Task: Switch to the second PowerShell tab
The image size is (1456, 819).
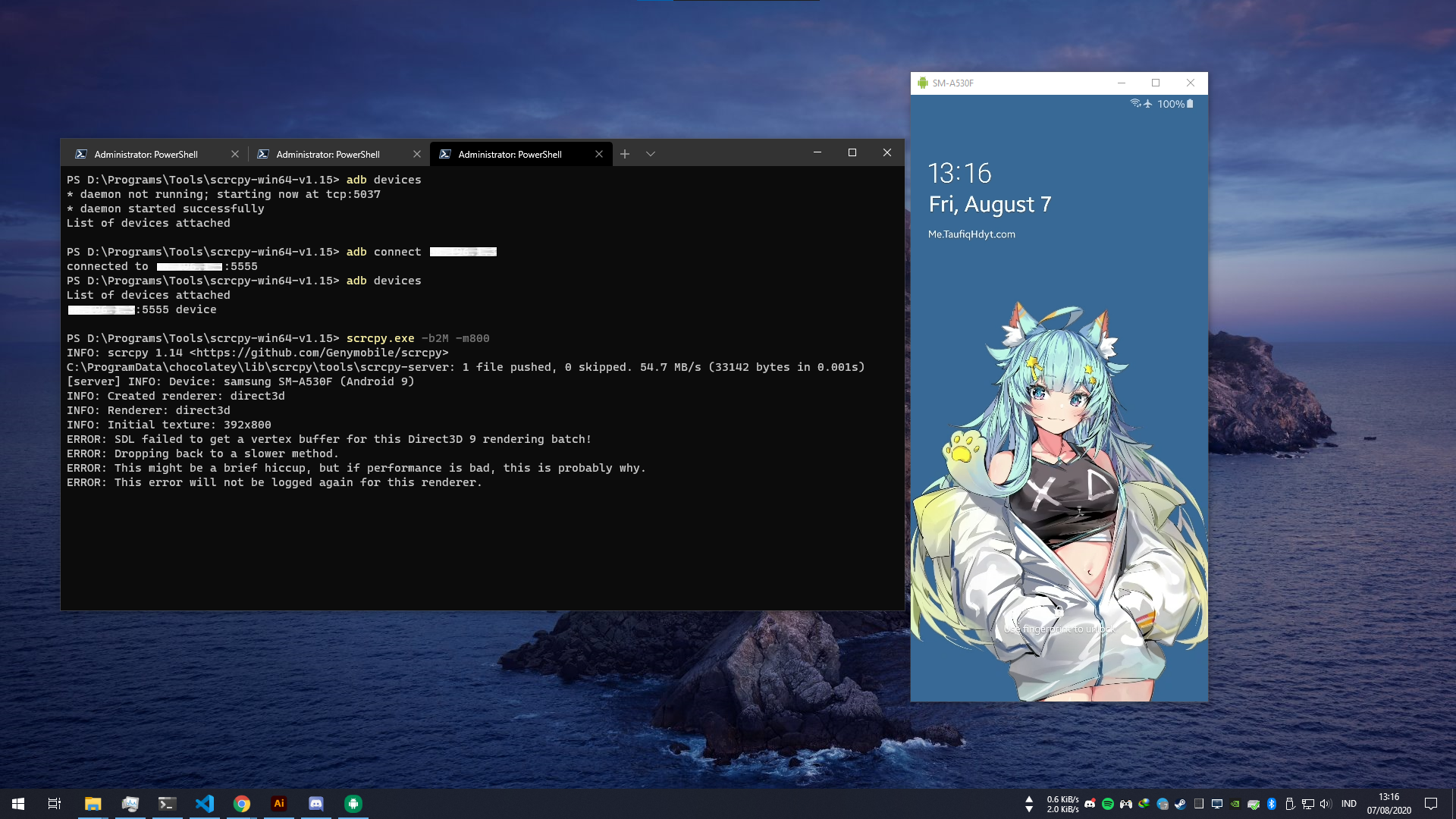Action: tap(328, 154)
